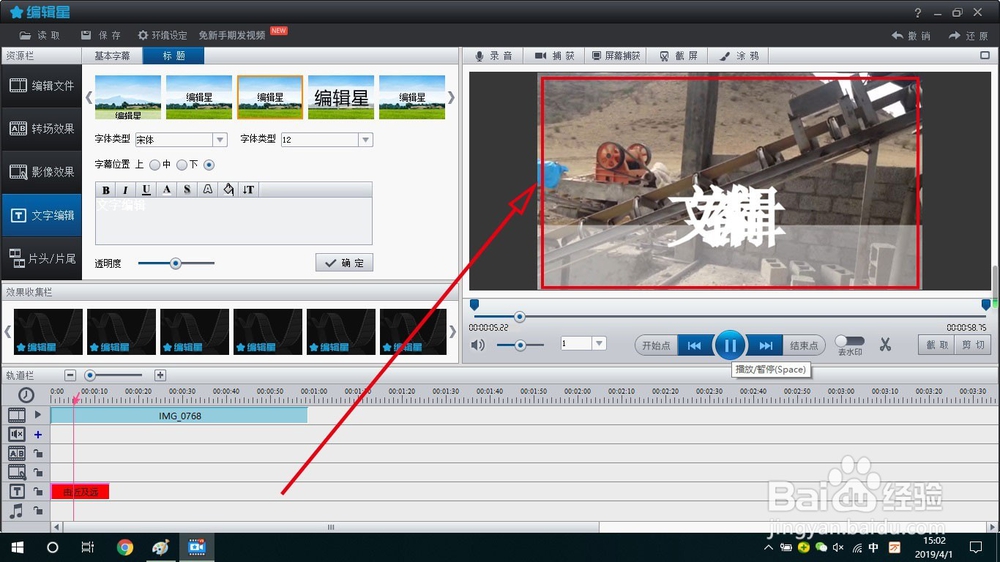Image resolution: width=1000 pixels, height=562 pixels.
Task: Click the 屏幕捕获 screen capture button
Action: 615,56
